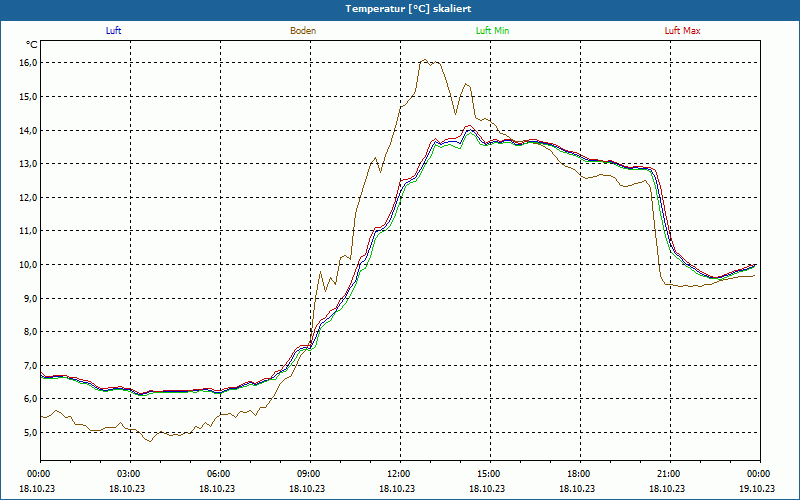
Task: Click the 11,0 y-axis value
Action: (28, 231)
